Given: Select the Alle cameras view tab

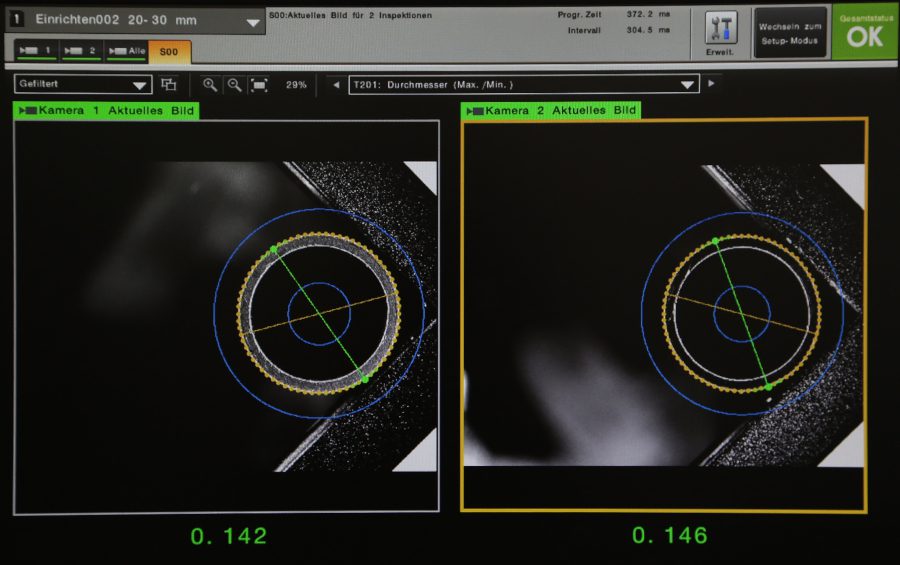Looking at the screenshot, I should pos(125,51).
